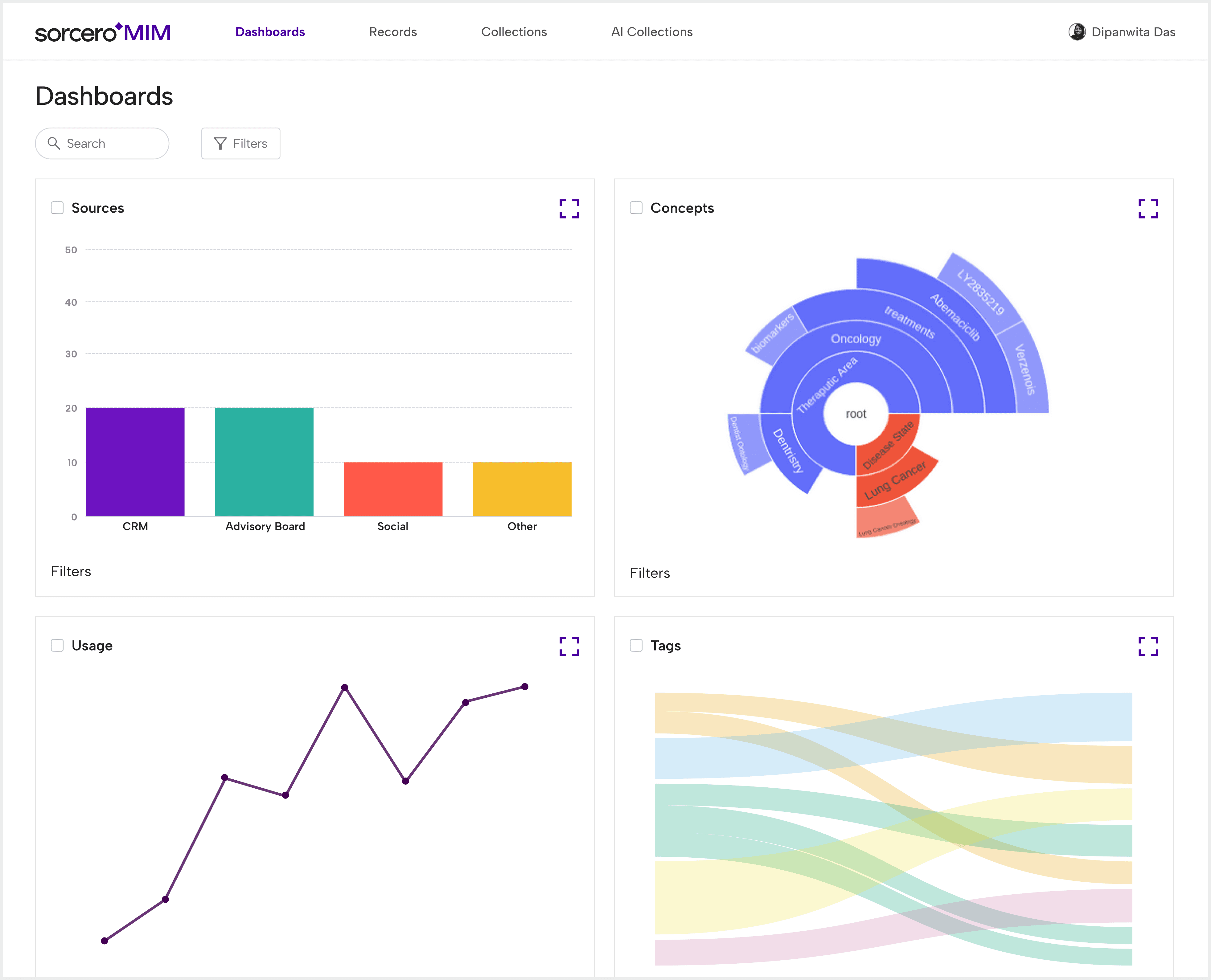
Task: Select the red Social bar
Action: (393, 489)
